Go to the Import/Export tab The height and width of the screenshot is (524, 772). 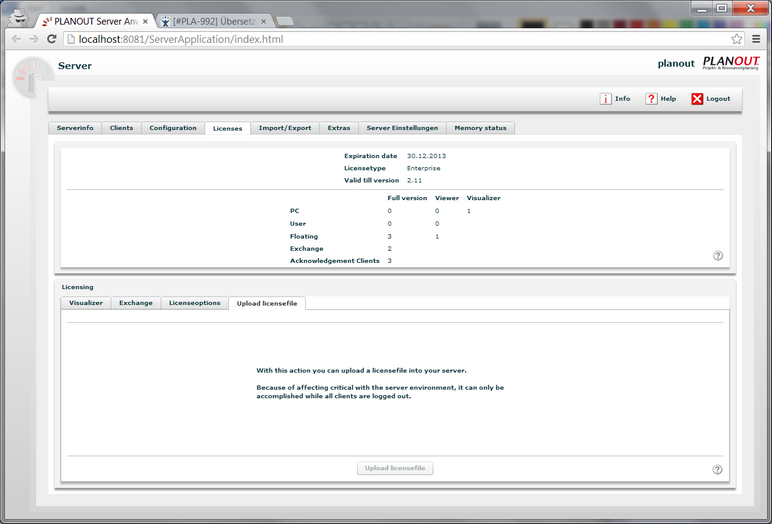285,128
